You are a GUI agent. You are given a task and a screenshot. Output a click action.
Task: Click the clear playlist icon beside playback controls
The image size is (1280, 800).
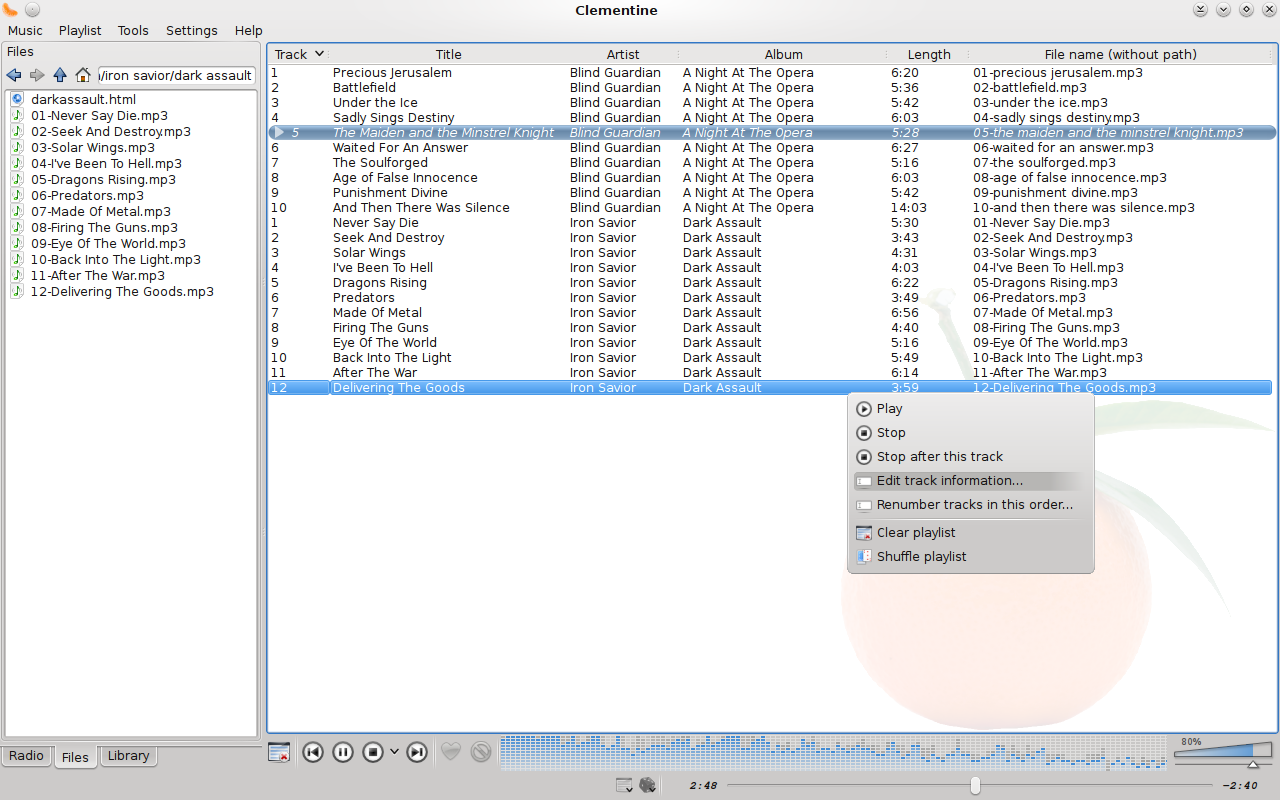pos(279,752)
